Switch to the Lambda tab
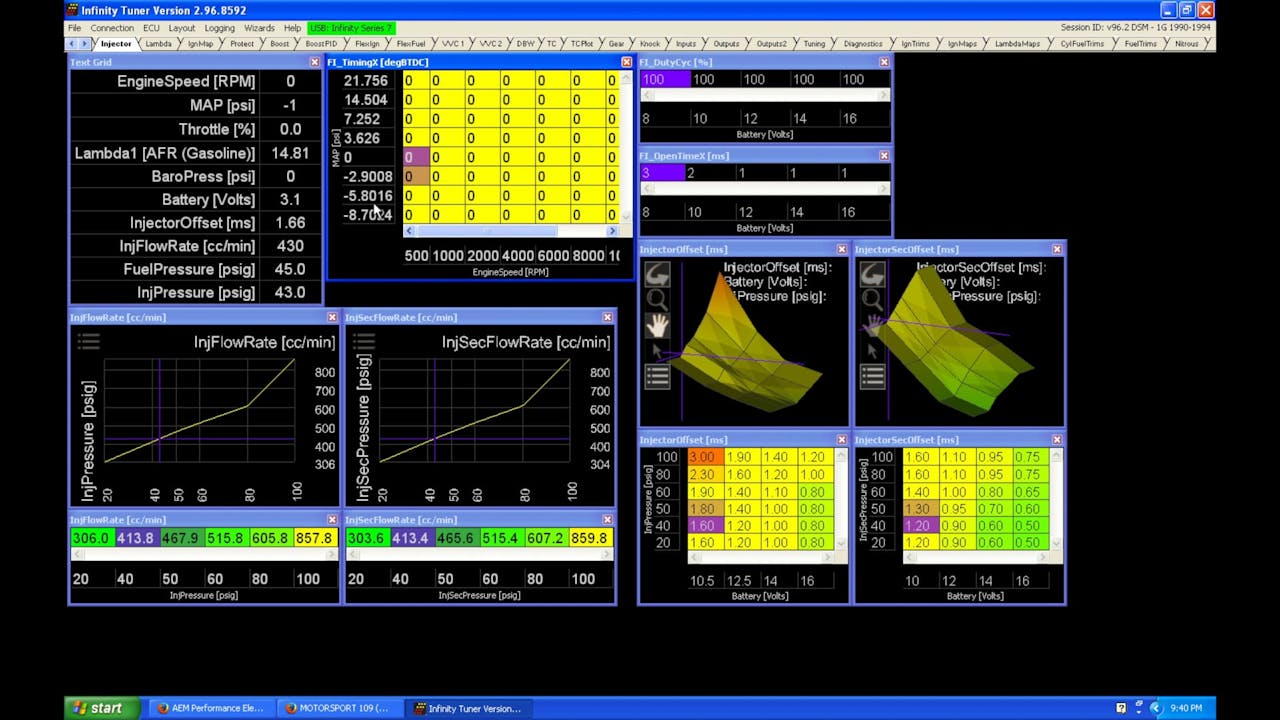Viewport: 1280px width, 720px height. tap(158, 43)
